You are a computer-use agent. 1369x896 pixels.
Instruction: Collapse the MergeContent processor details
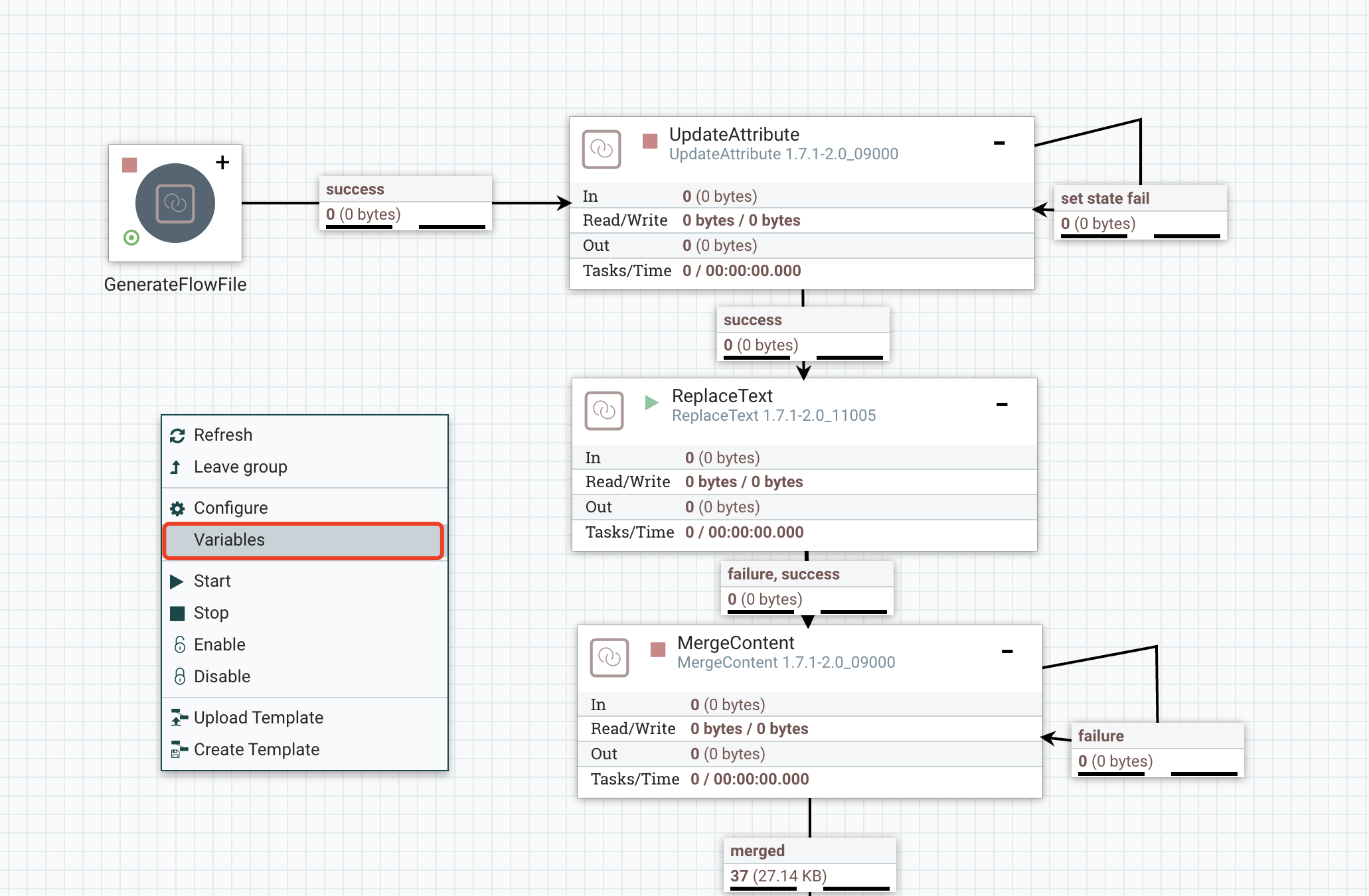pyautogui.click(x=1007, y=650)
